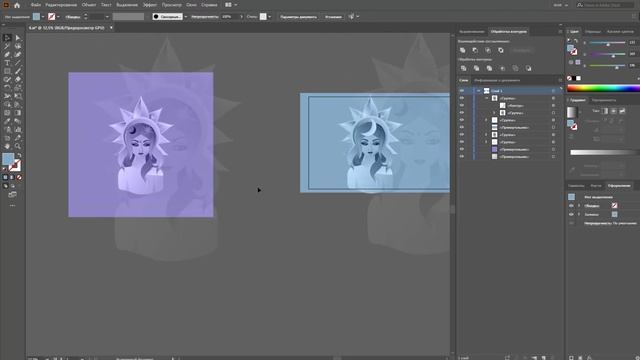Click the Unite shape mode icon
This screenshot has height=360, width=640.
click(462, 50)
